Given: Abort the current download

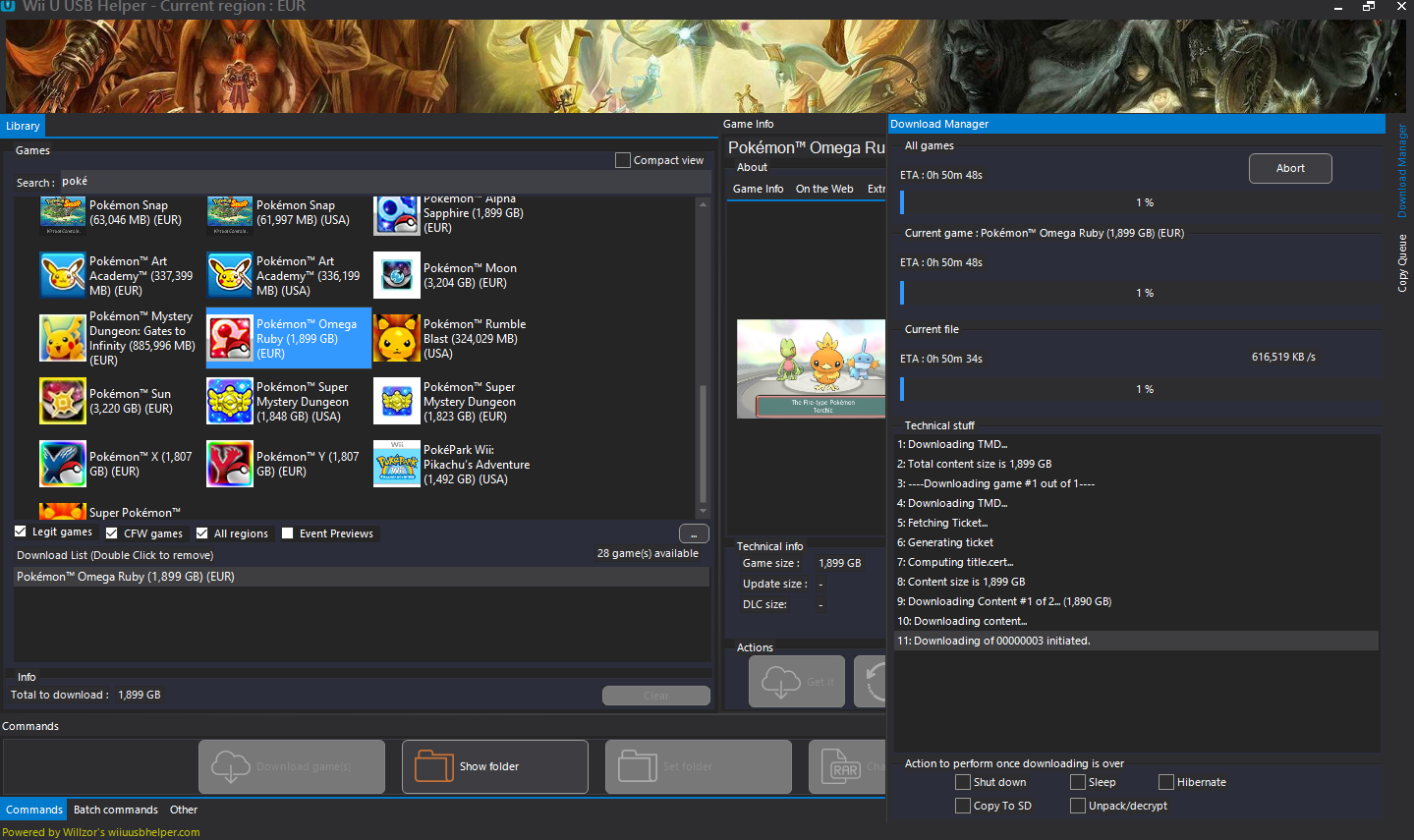Looking at the screenshot, I should (1289, 168).
